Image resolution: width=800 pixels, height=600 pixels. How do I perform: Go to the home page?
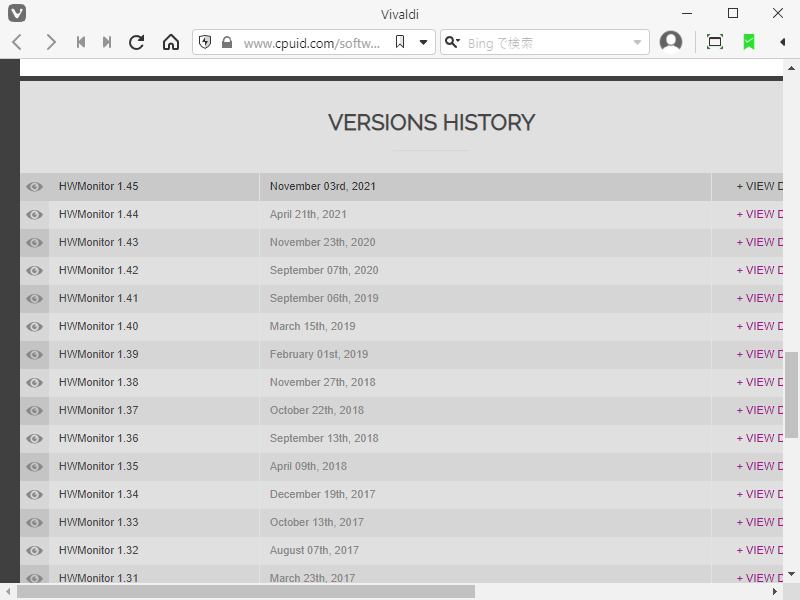coord(171,42)
